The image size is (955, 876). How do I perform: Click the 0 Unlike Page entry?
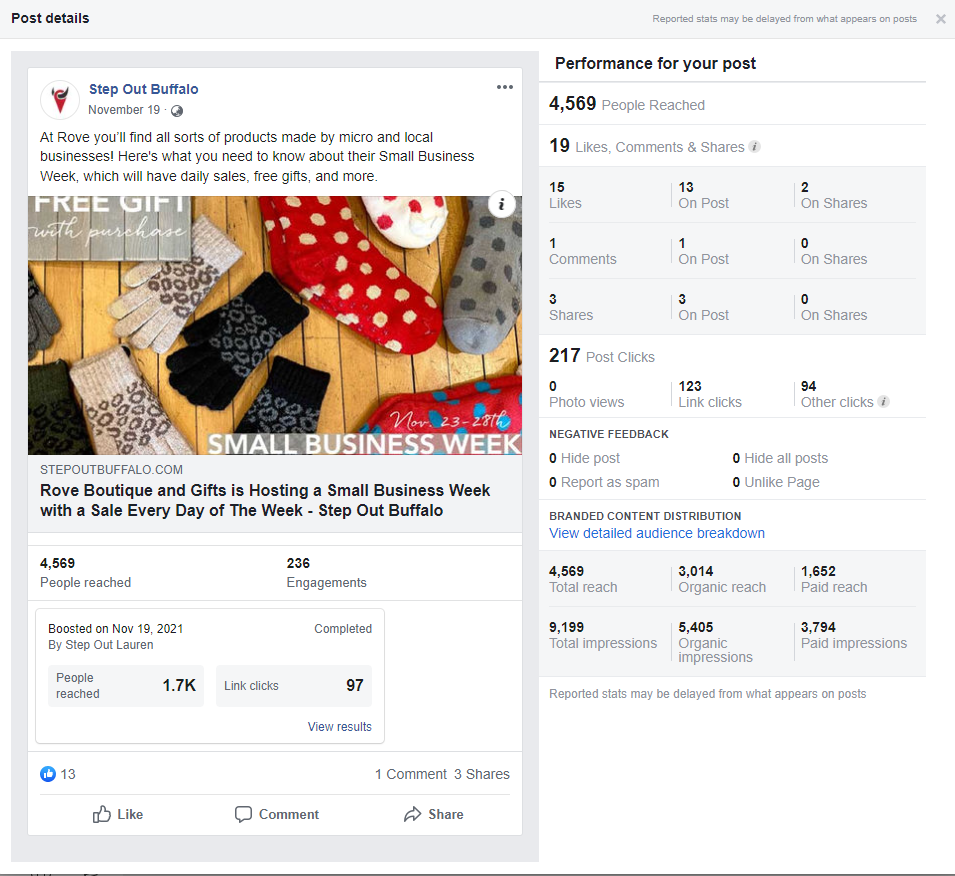[776, 482]
